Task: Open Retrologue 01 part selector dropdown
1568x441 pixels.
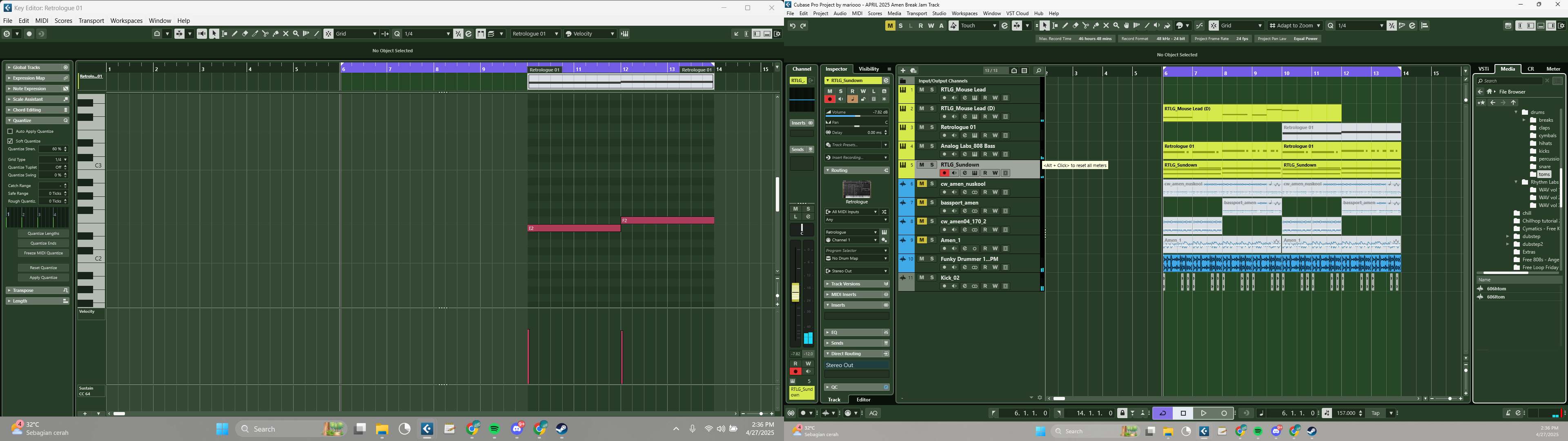Action: click(x=536, y=33)
